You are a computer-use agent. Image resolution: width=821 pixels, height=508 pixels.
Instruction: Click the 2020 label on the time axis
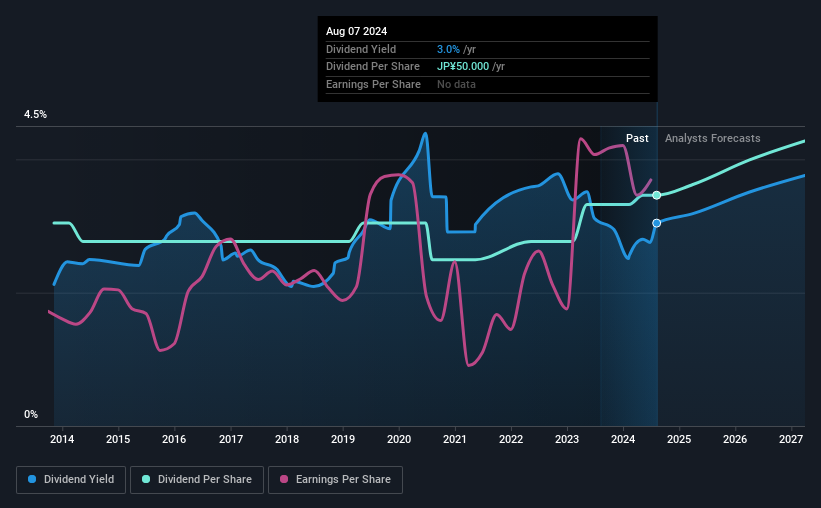click(x=399, y=439)
